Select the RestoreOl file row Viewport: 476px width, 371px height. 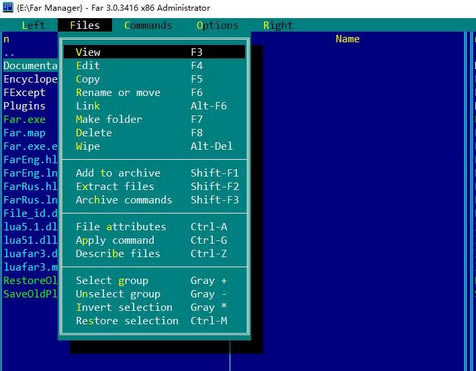[30, 280]
